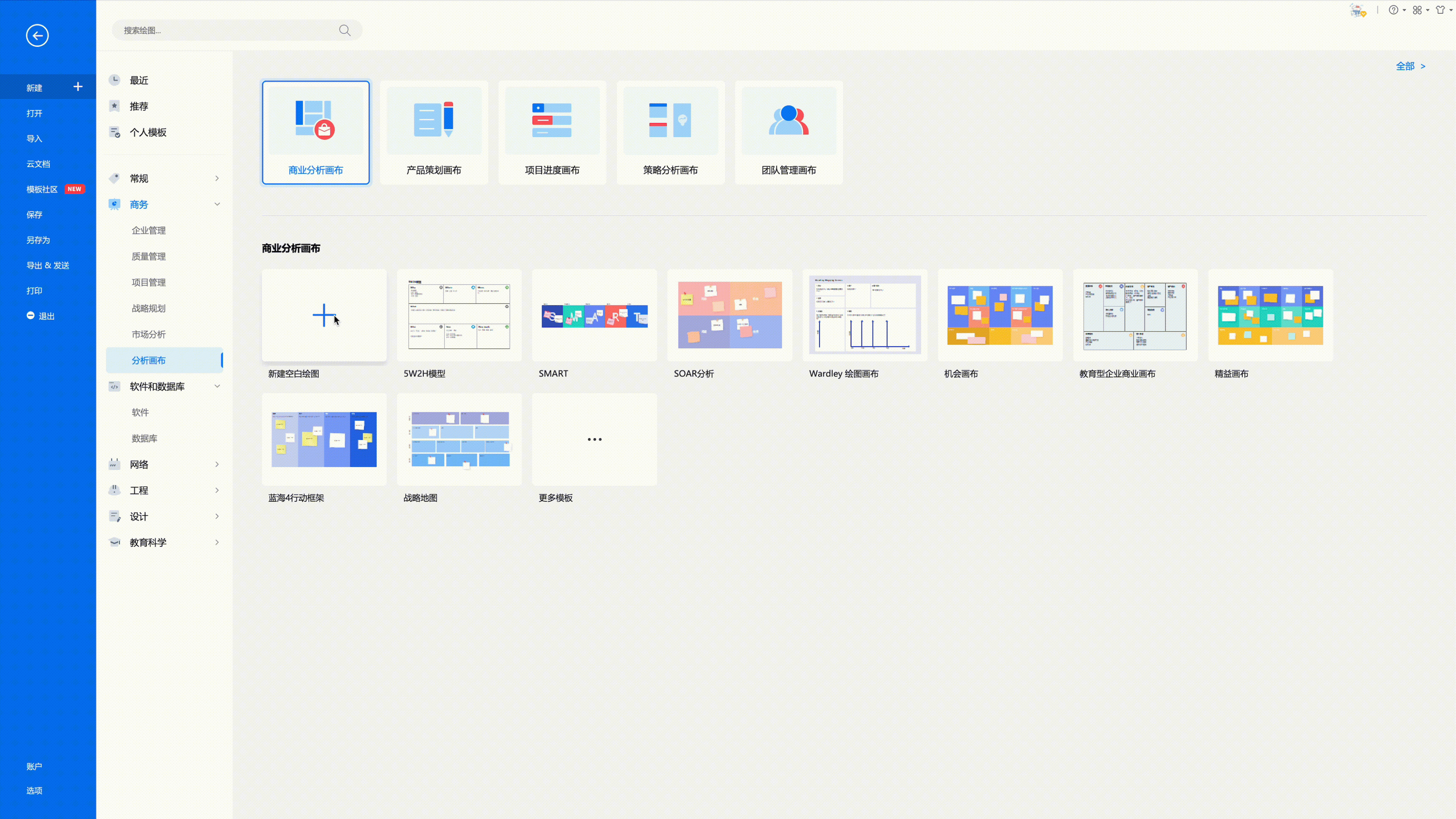The image size is (1456, 819).
Task: Open the apps grid icon at top right
Action: tap(1417, 10)
